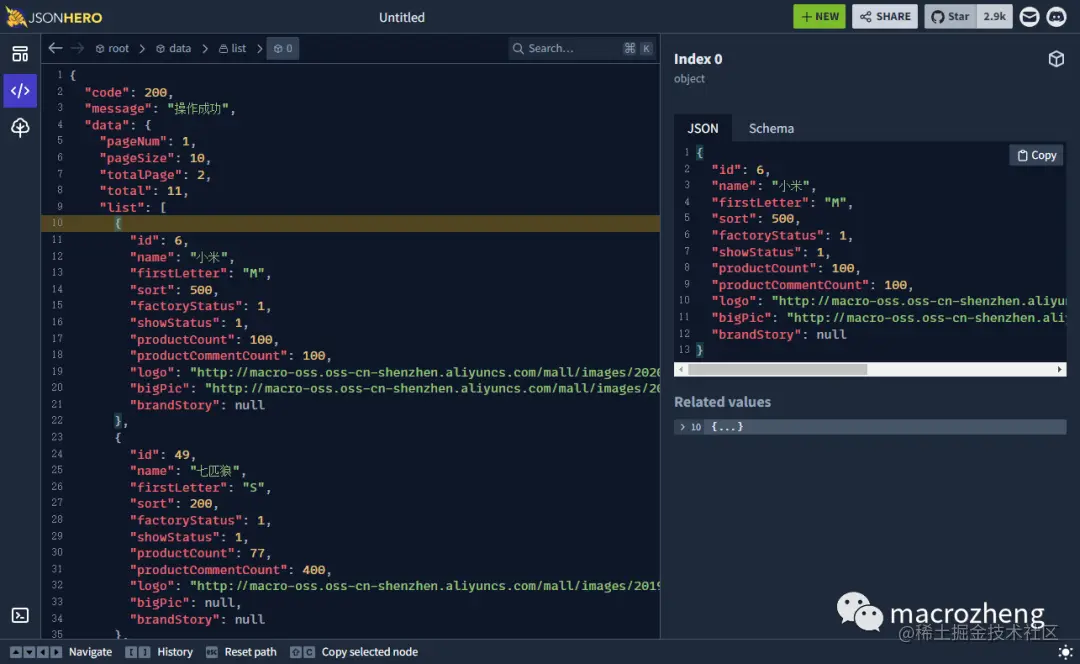1080x664 pixels.
Task: Click the "list": [ line
Action: point(133,207)
